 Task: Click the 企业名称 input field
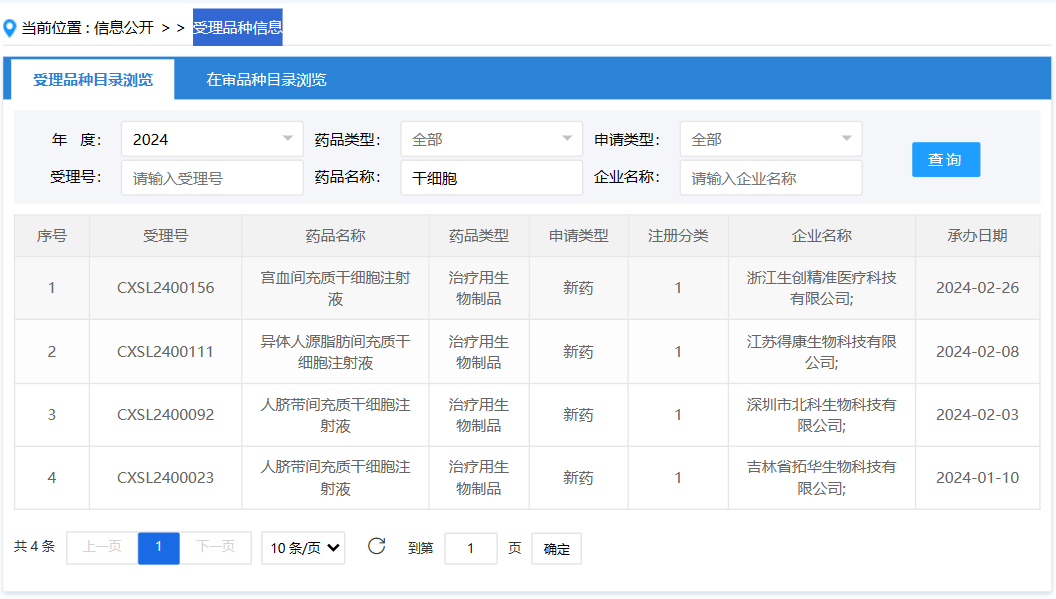point(770,176)
